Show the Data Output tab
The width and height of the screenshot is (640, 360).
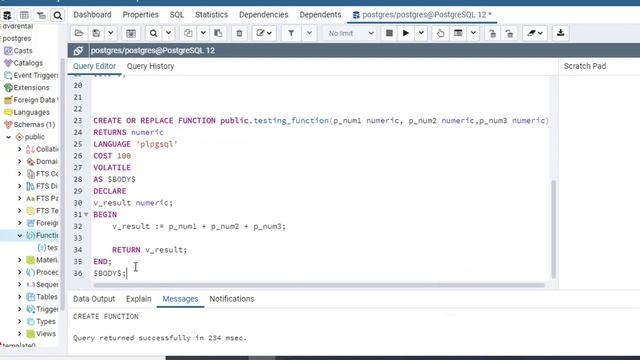94,299
